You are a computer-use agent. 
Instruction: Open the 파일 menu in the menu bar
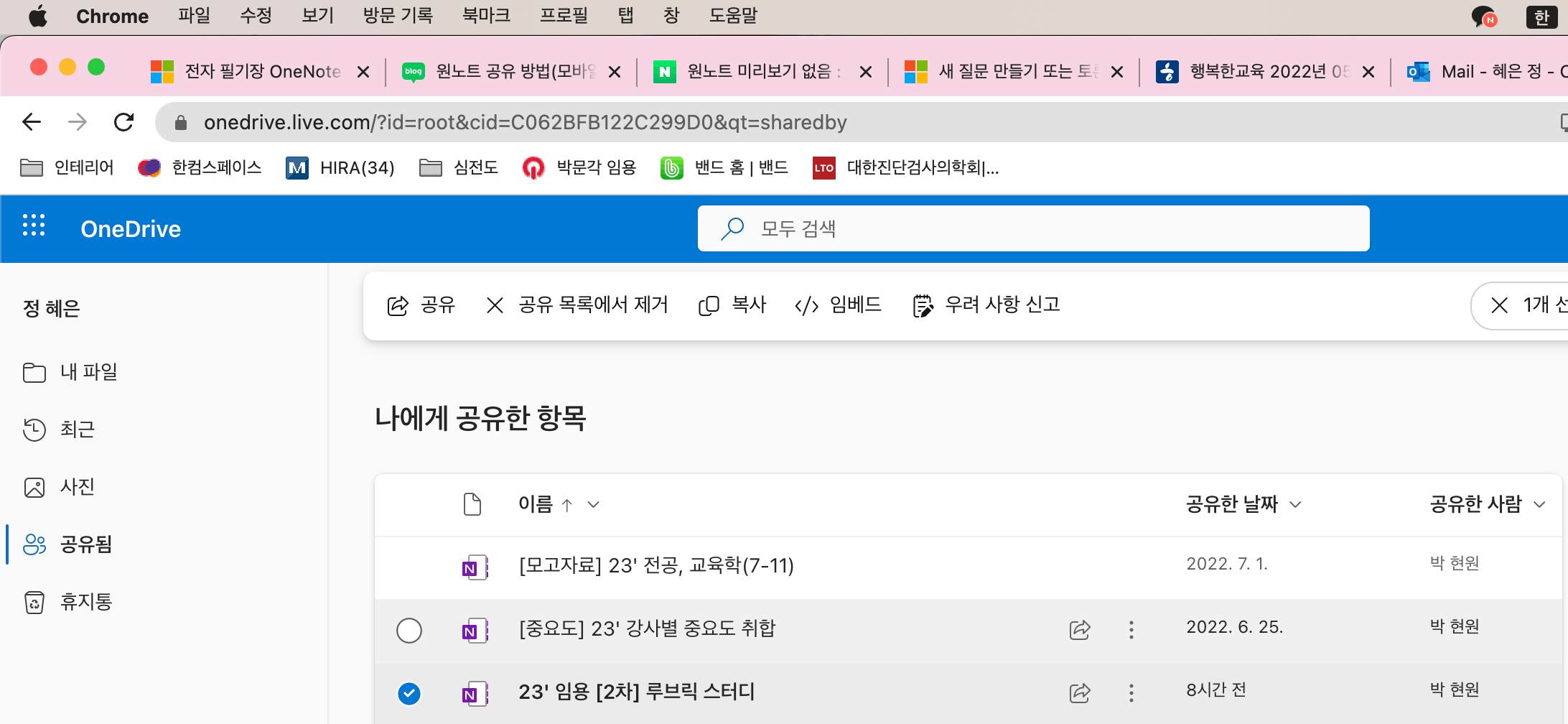click(194, 16)
